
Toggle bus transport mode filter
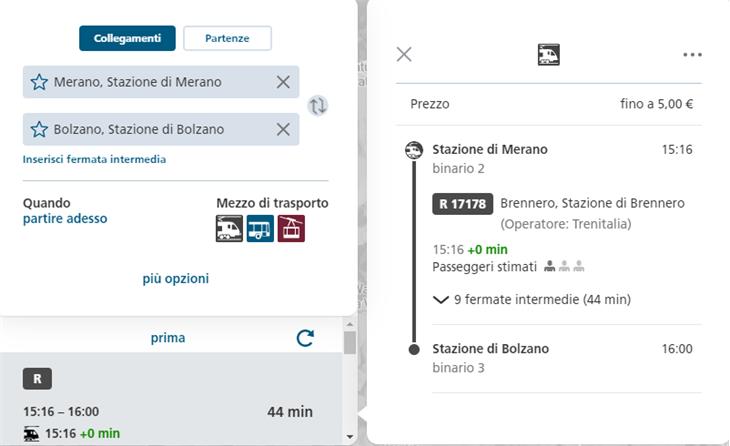coord(260,228)
